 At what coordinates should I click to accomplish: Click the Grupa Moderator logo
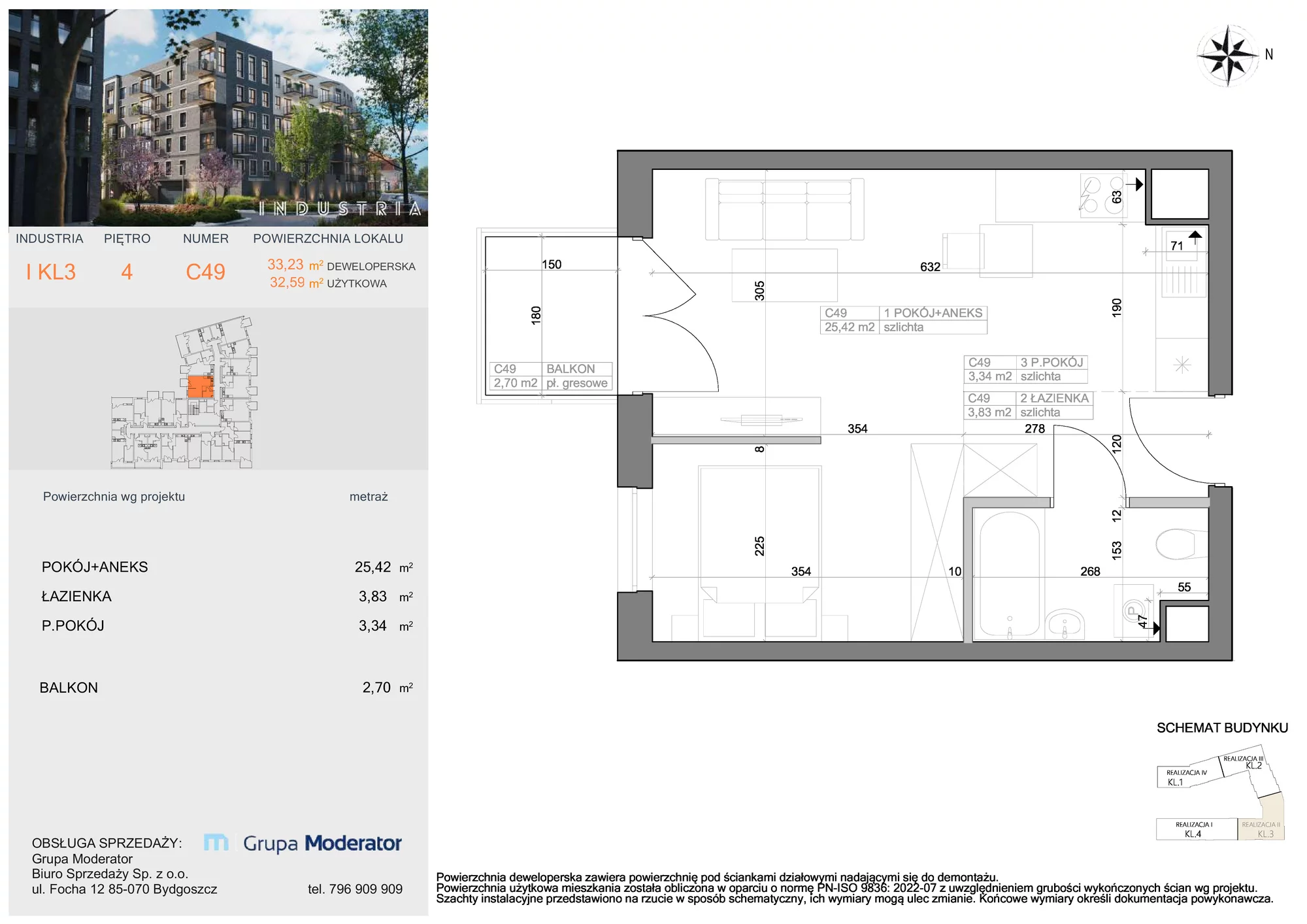pyautogui.click(x=303, y=843)
